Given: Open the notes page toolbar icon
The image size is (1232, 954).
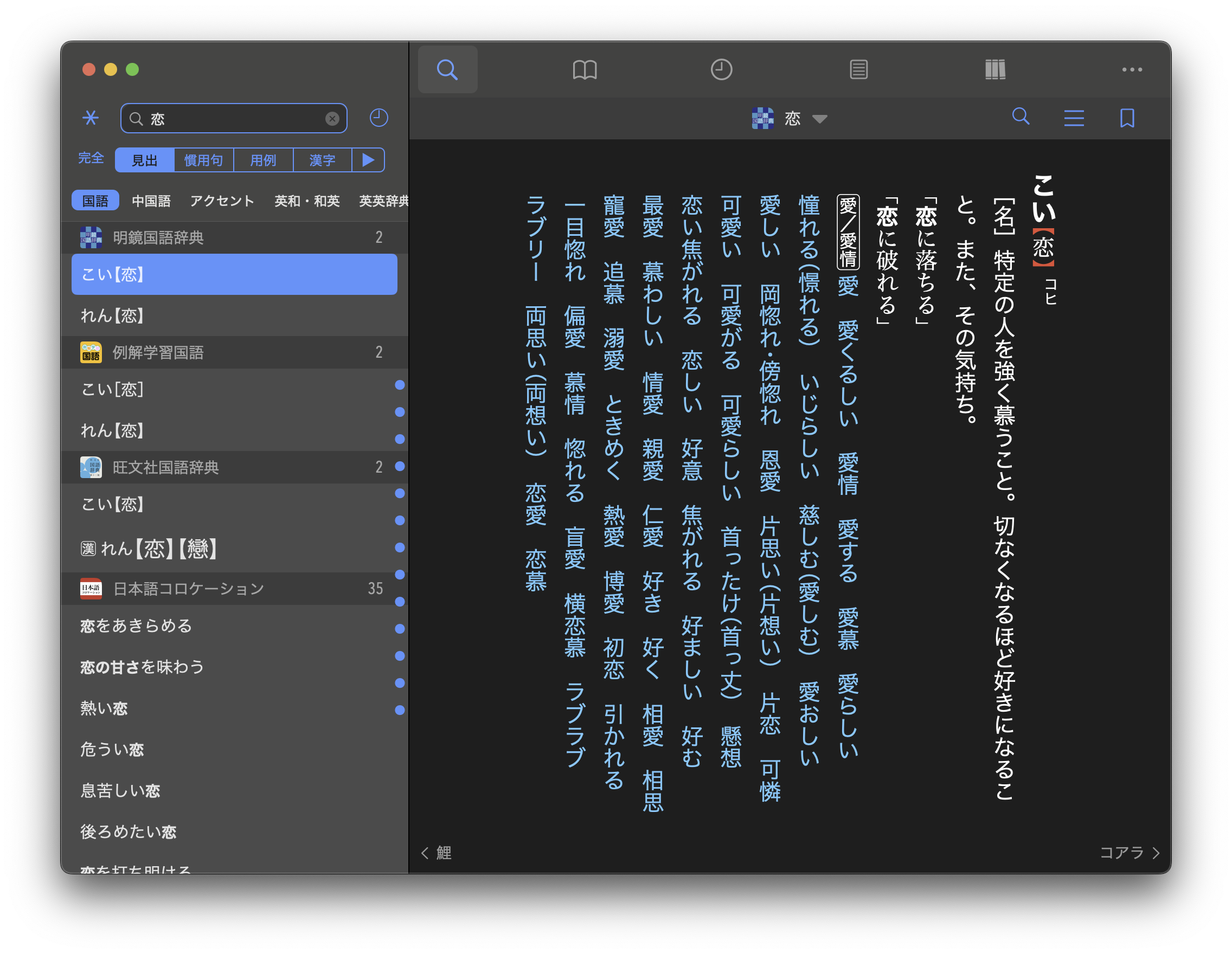Looking at the screenshot, I should [x=858, y=70].
